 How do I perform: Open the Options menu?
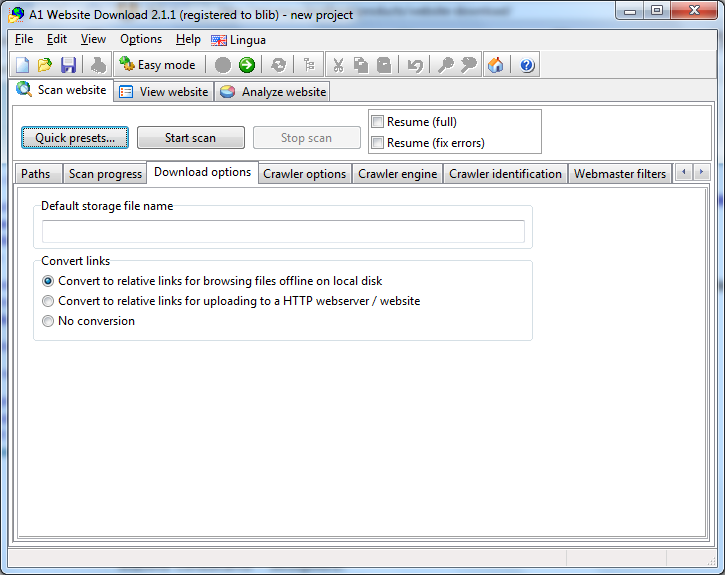point(141,39)
